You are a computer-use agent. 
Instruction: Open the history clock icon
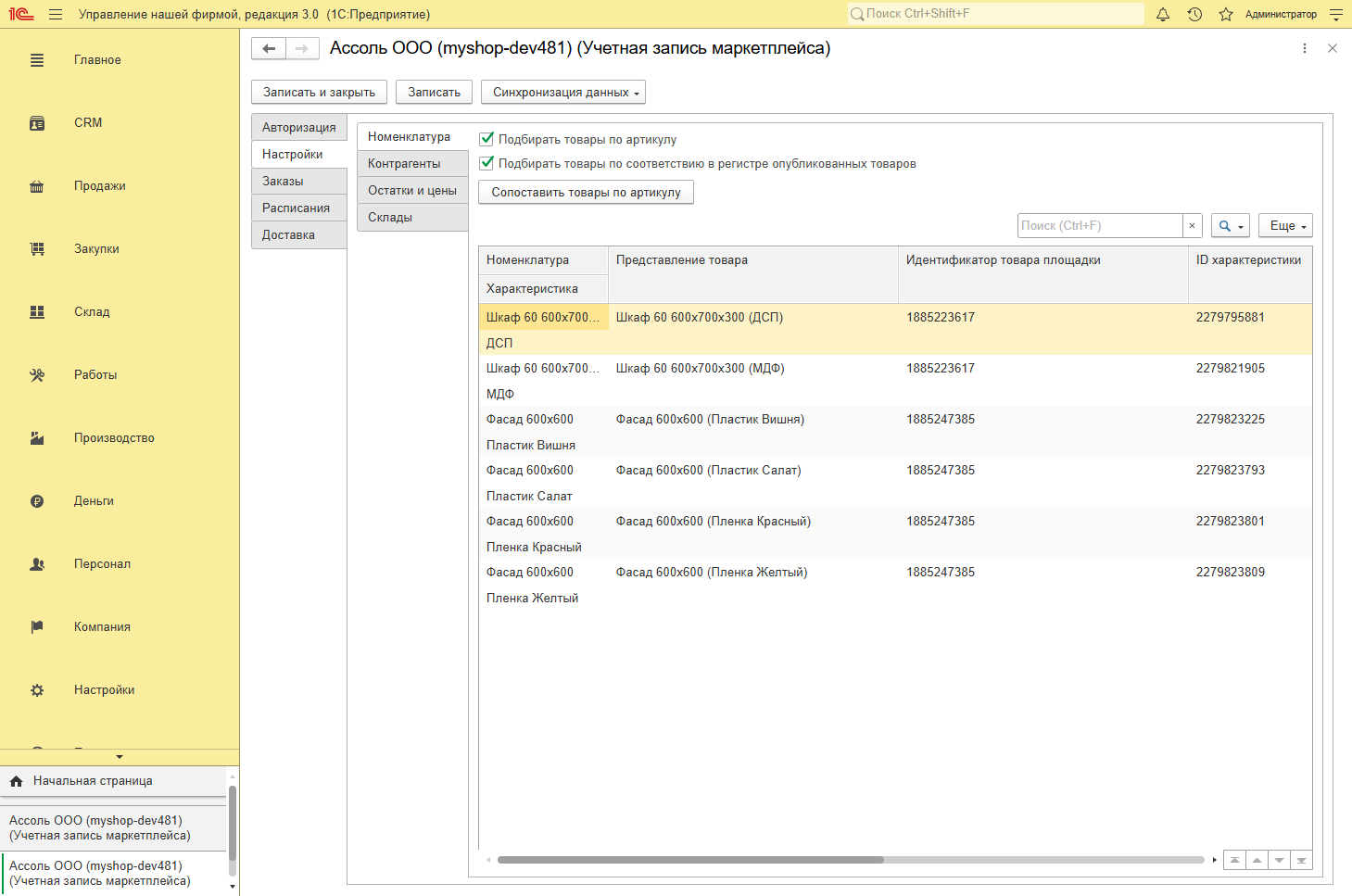pyautogui.click(x=1194, y=15)
